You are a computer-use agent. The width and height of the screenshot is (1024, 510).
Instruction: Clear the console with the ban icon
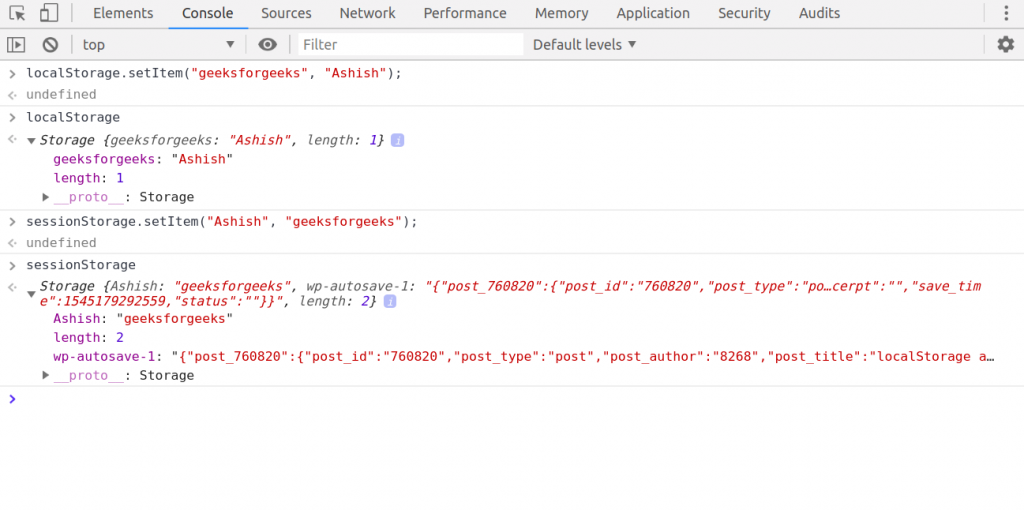coord(50,45)
